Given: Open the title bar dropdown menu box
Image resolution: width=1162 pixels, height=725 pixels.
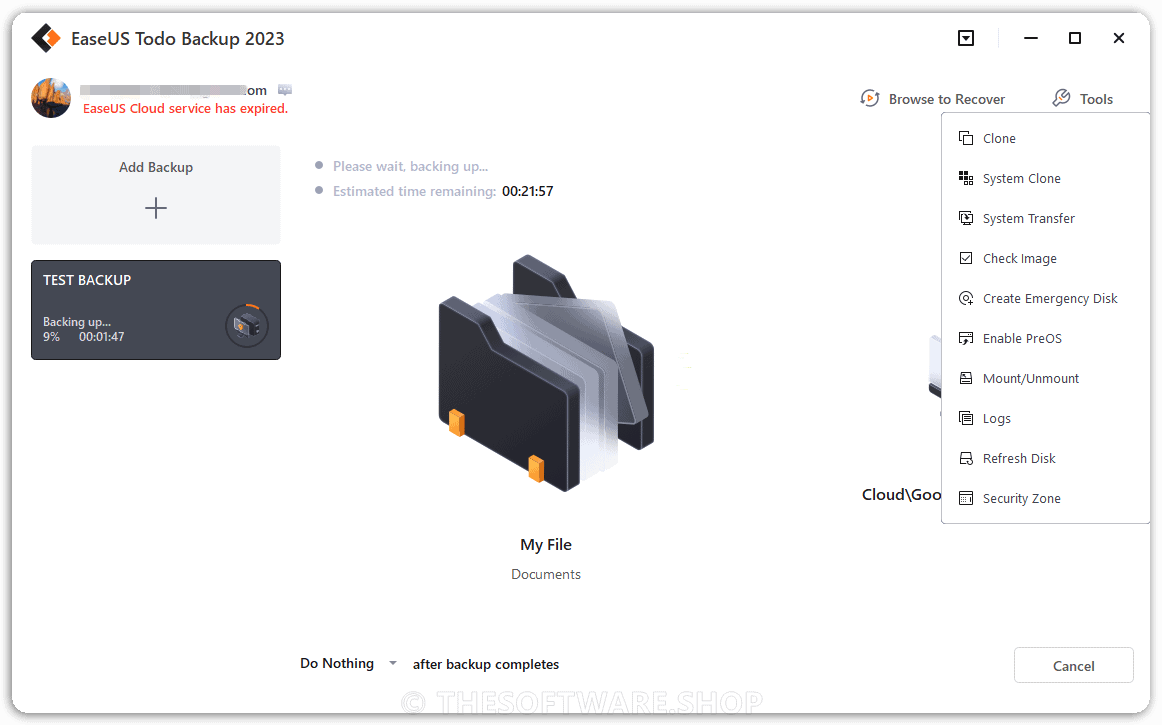Looking at the screenshot, I should [966, 38].
